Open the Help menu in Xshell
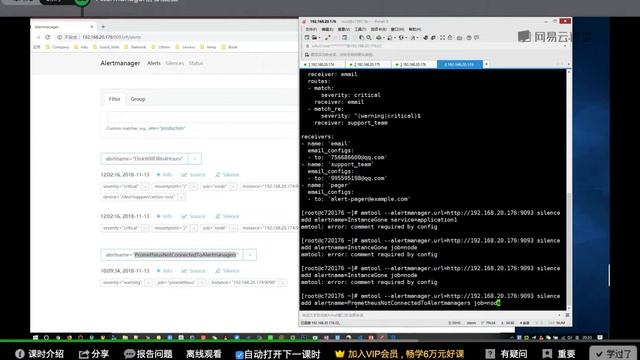640x360 pixels. pyautogui.click(x=414, y=29)
